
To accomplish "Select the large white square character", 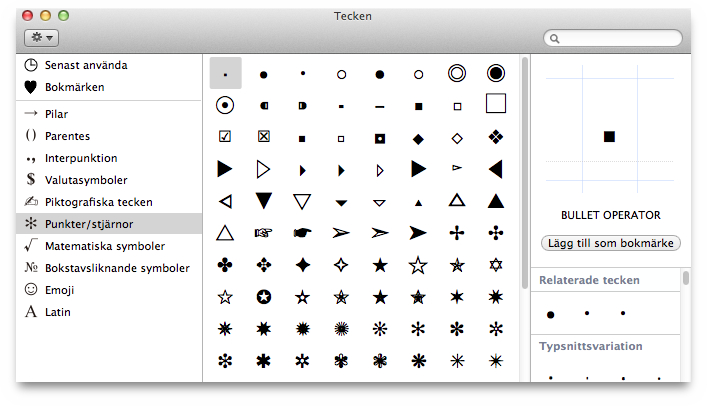I will point(495,104).
